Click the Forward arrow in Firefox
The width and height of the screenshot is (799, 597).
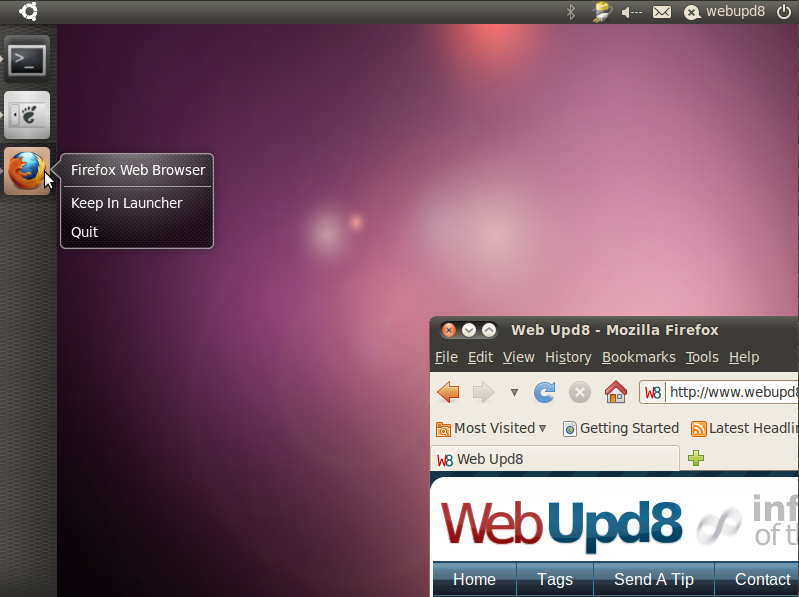484,392
